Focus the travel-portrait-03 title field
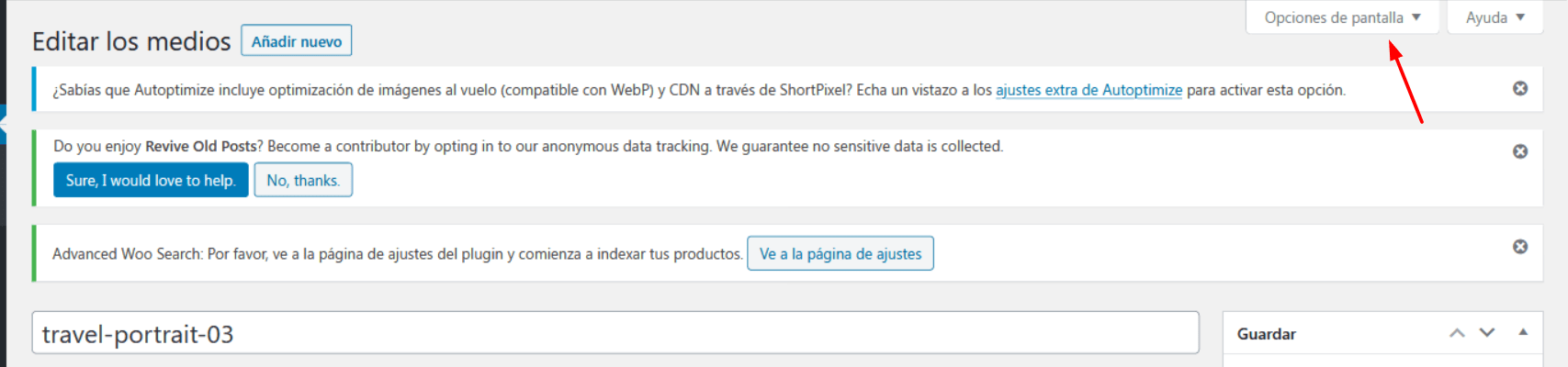Screen dimensions: 1568x367 (x=615, y=333)
